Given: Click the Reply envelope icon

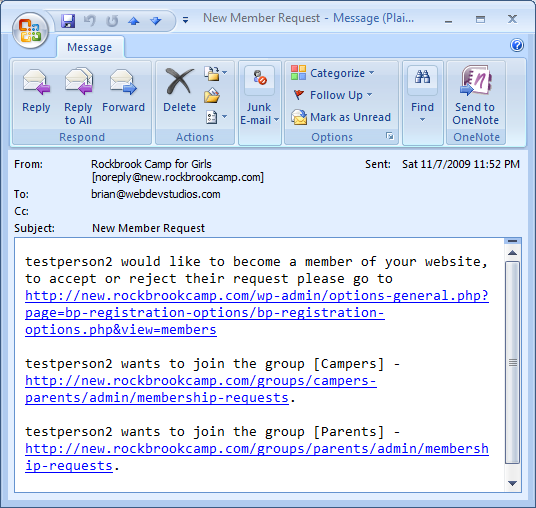Looking at the screenshot, I should point(36,82).
